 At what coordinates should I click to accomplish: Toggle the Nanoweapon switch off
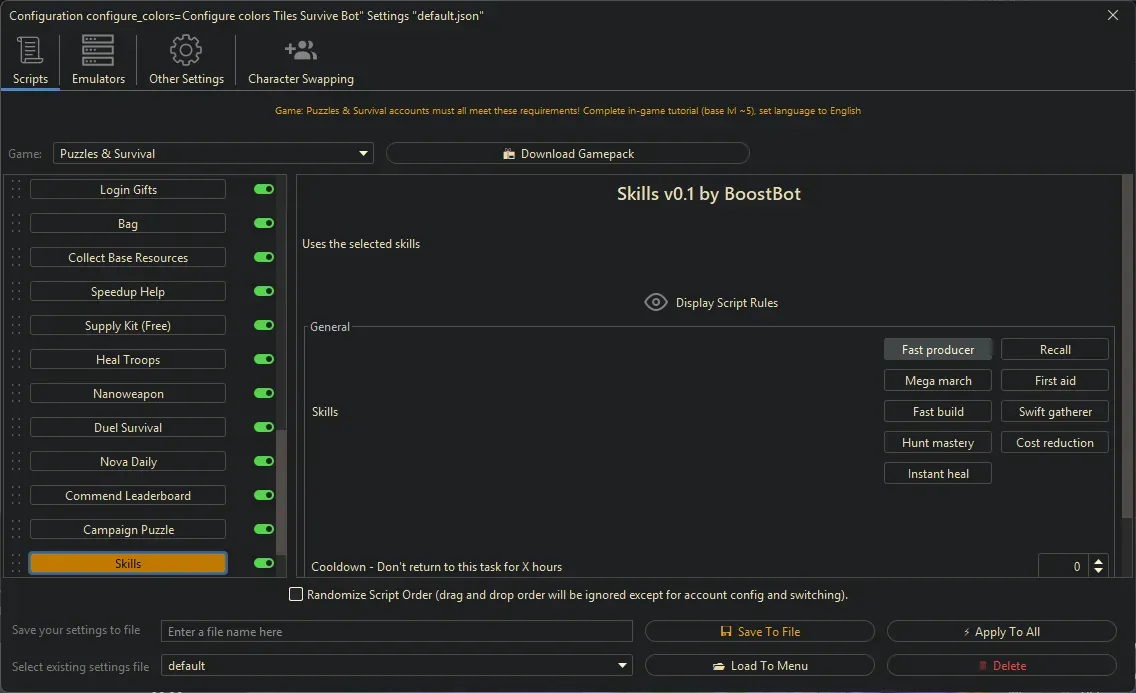(x=262, y=393)
